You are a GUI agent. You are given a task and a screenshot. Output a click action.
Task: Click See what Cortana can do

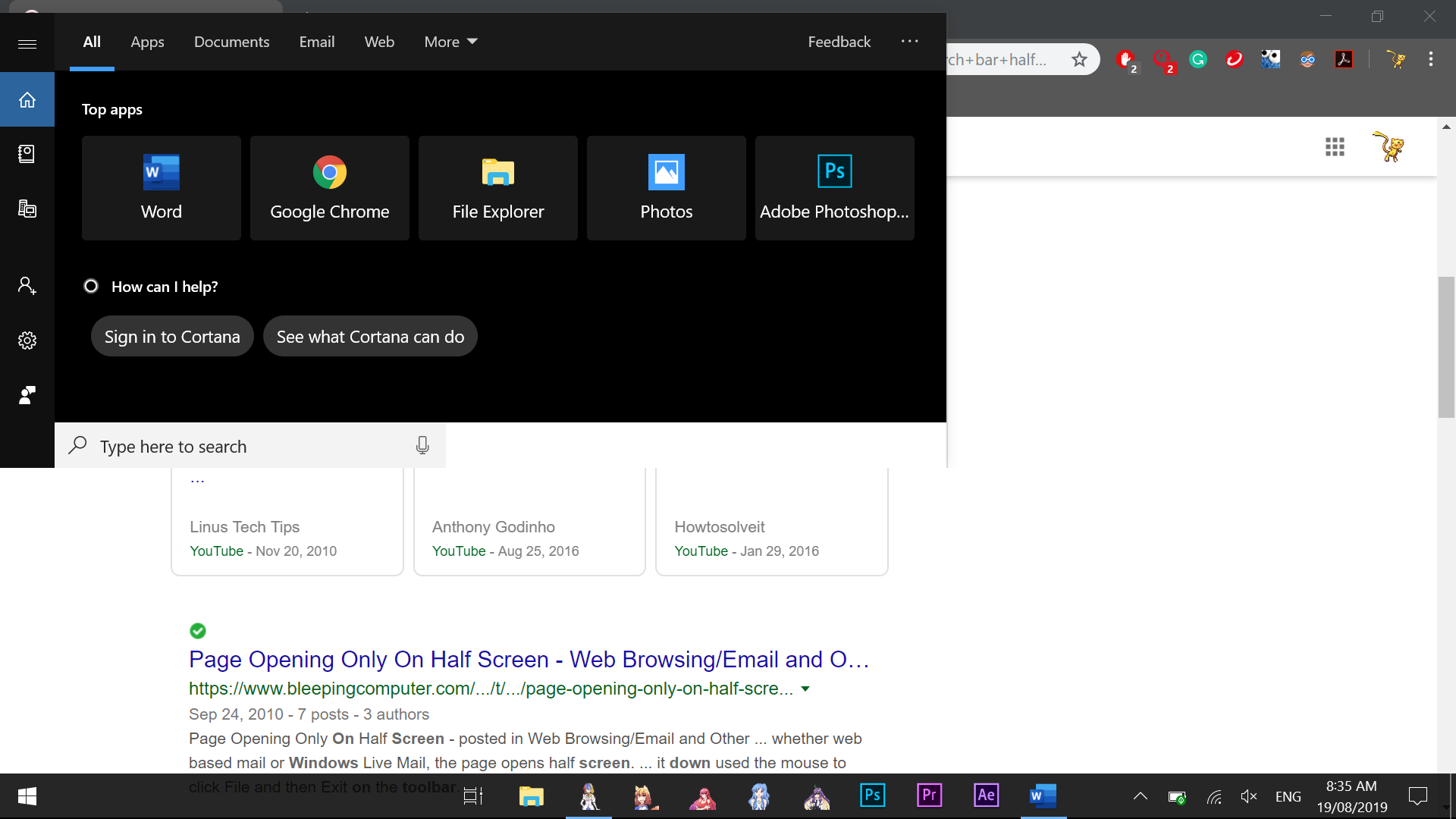pos(370,336)
